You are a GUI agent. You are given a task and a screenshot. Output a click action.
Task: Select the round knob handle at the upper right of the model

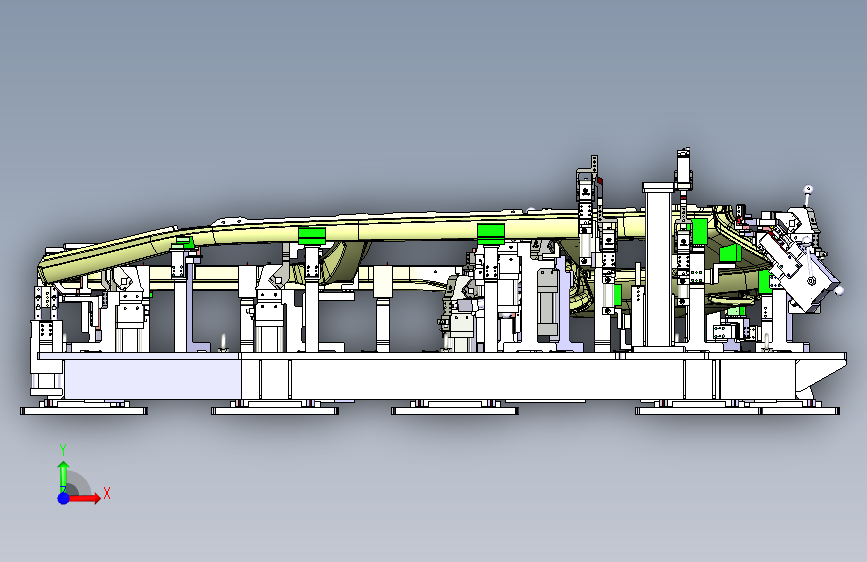(x=808, y=190)
